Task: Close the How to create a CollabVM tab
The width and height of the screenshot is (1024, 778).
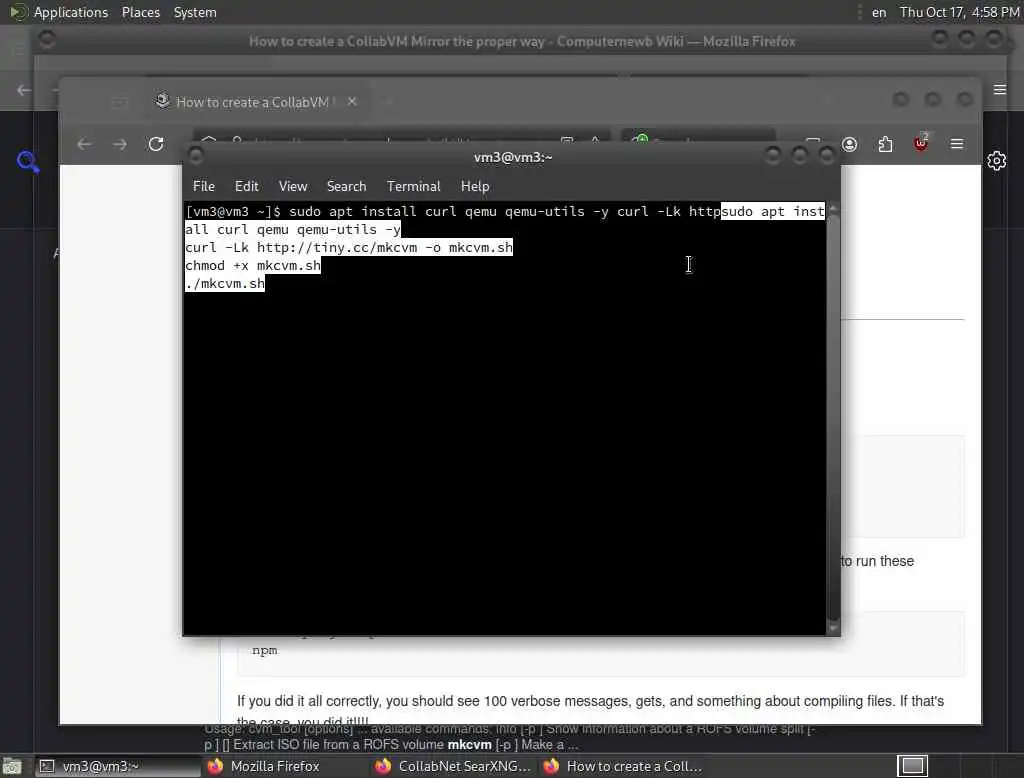Action: pyautogui.click(x=352, y=101)
